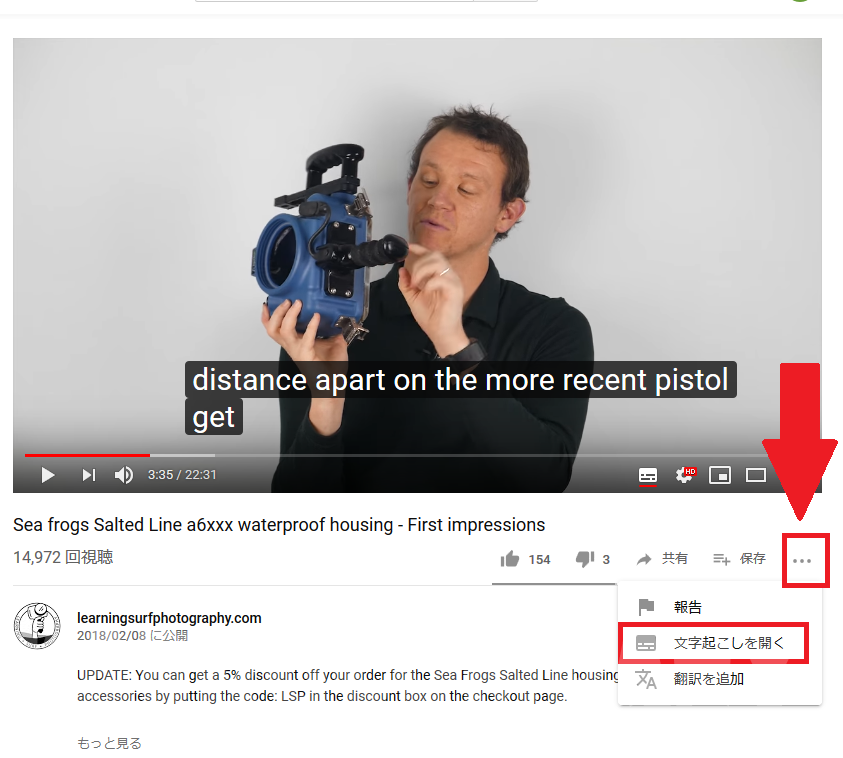This screenshot has height=758, width=843.
Task: Share the video via 共有
Action: (x=662, y=559)
